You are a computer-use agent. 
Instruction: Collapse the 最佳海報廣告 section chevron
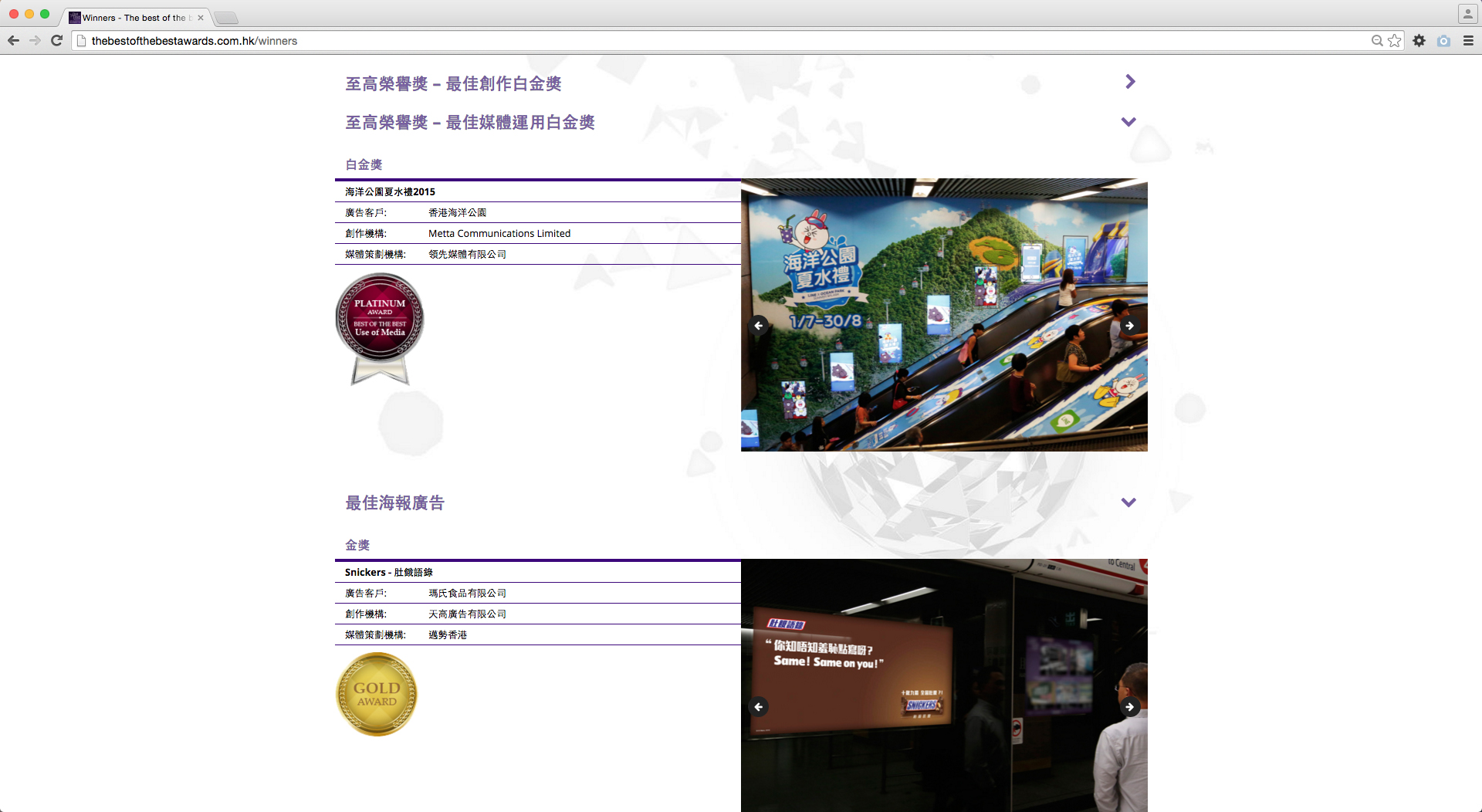tap(1128, 502)
